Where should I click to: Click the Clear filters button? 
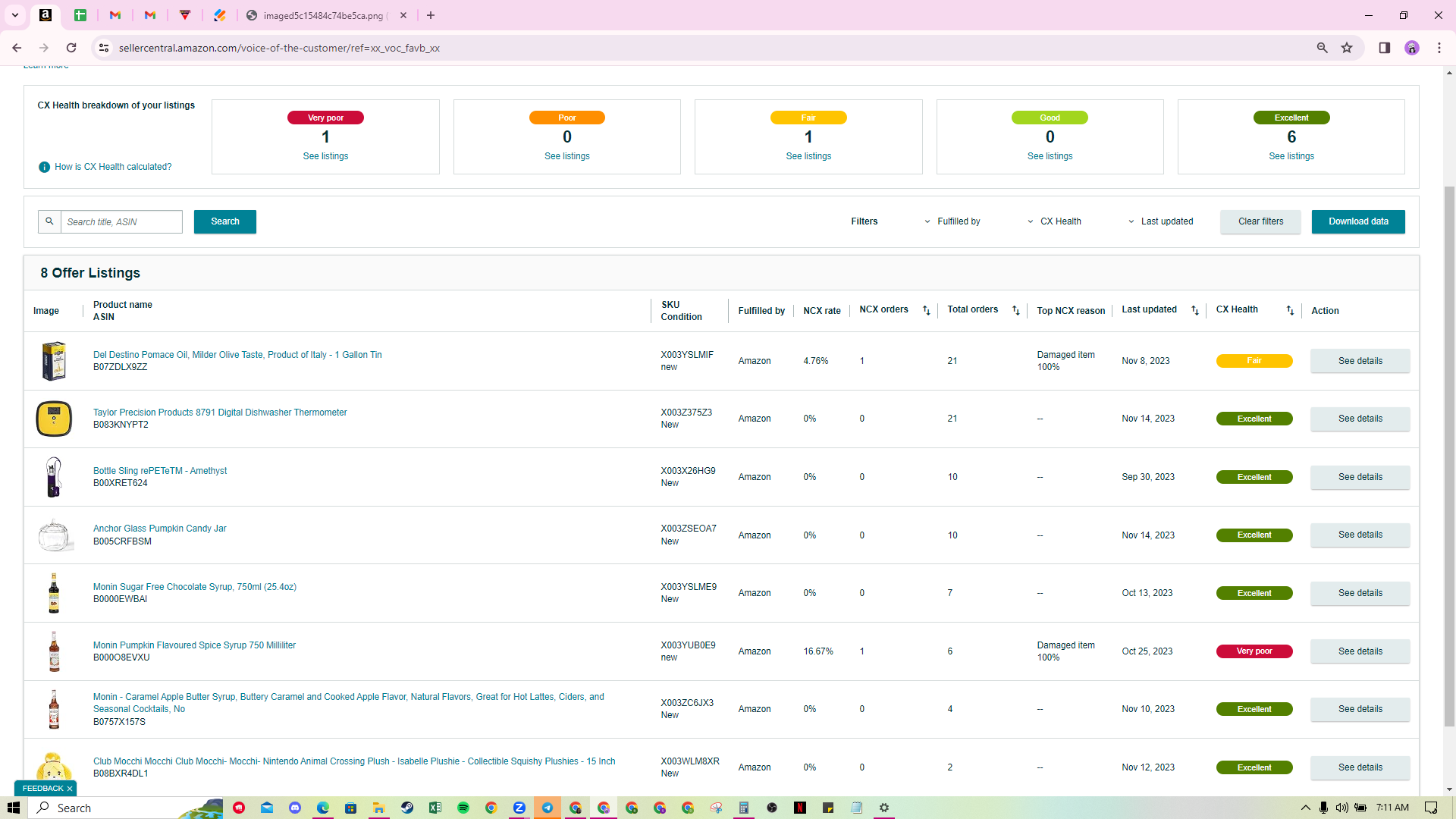pyautogui.click(x=1260, y=221)
